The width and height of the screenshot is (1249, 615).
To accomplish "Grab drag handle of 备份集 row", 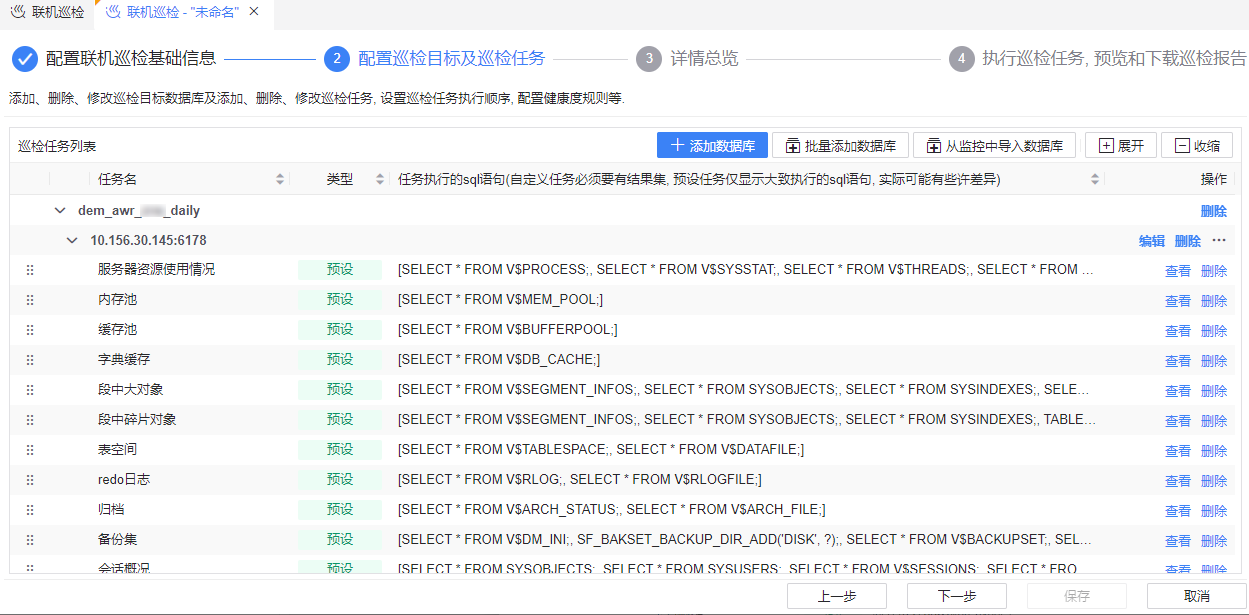I will click(30, 540).
